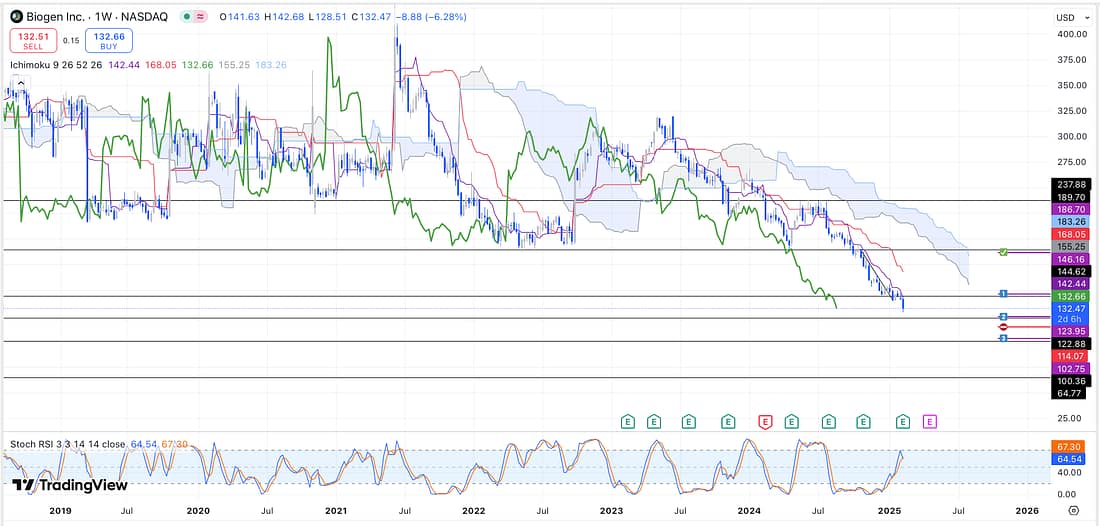Click the green checkmark order marker
1100x526 pixels.
pos(1003,252)
